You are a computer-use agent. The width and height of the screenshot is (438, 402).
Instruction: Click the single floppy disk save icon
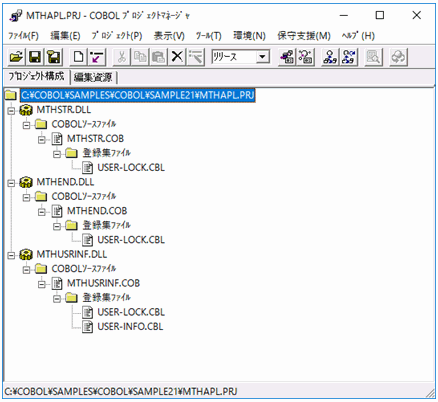(35, 57)
